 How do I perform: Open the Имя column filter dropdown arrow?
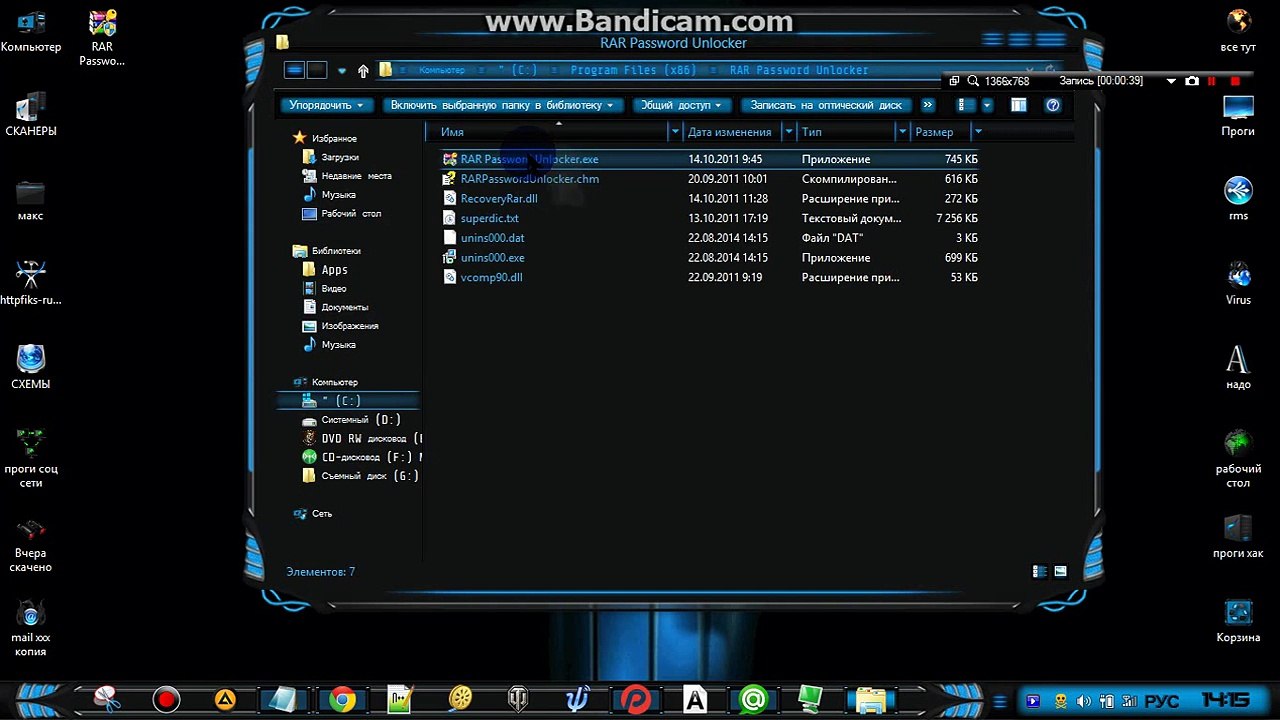(x=675, y=132)
